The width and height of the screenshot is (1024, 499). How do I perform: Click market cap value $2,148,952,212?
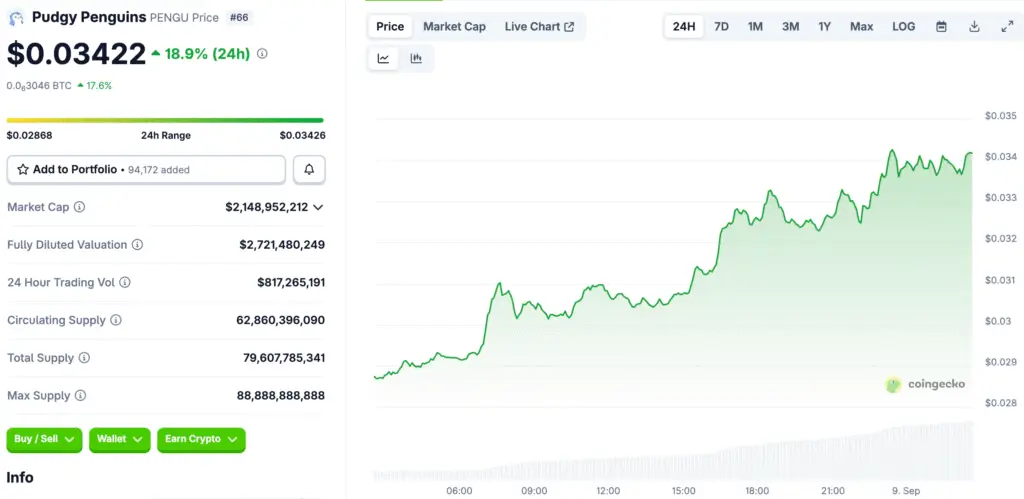(x=266, y=207)
